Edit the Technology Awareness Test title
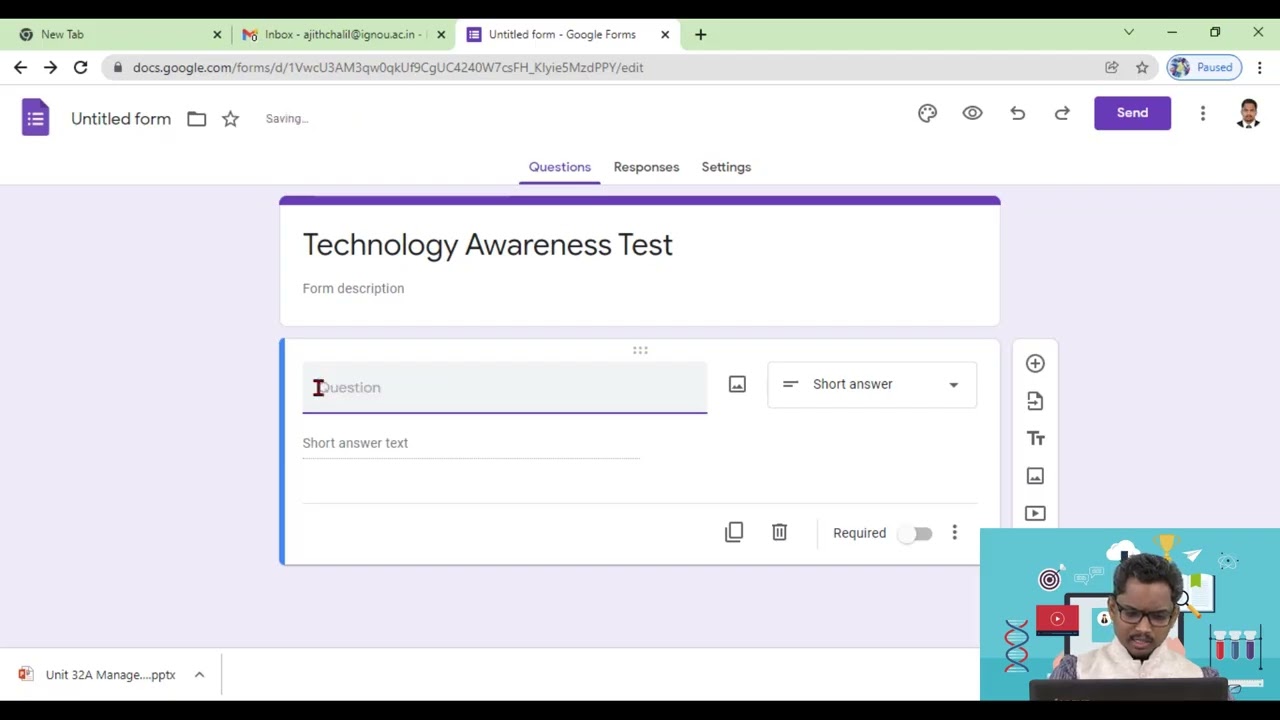Image resolution: width=1280 pixels, height=720 pixels. point(488,245)
